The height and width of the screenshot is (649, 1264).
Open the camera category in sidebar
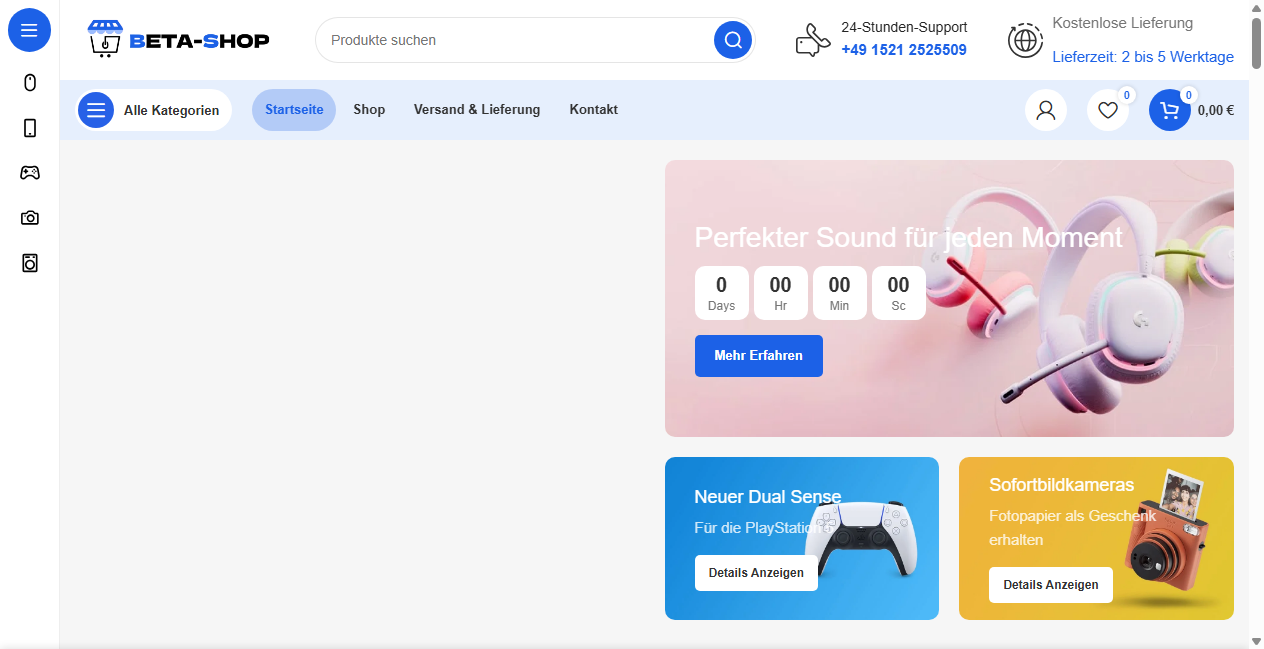[30, 218]
